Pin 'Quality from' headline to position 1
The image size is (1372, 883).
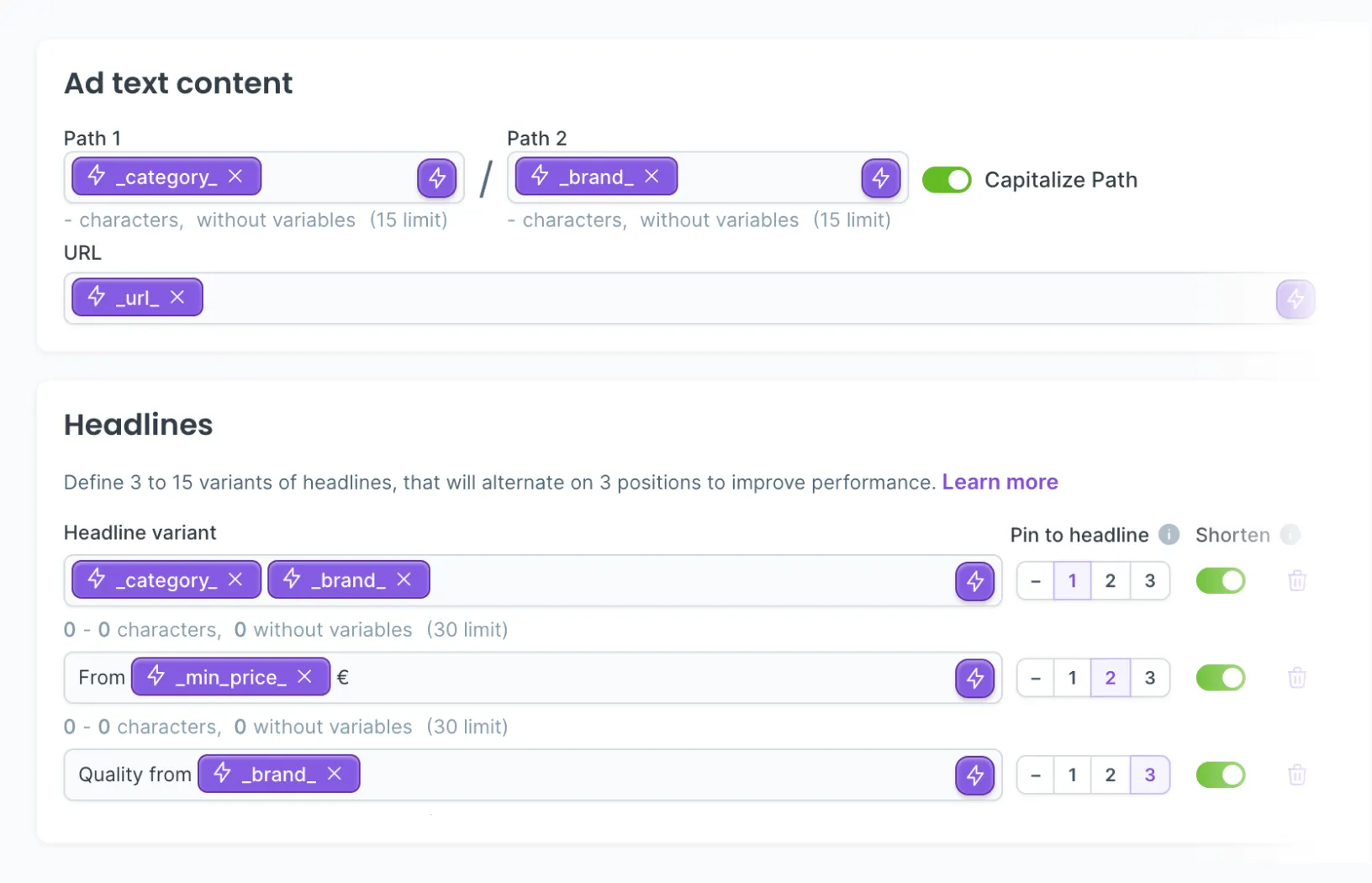coord(1073,775)
